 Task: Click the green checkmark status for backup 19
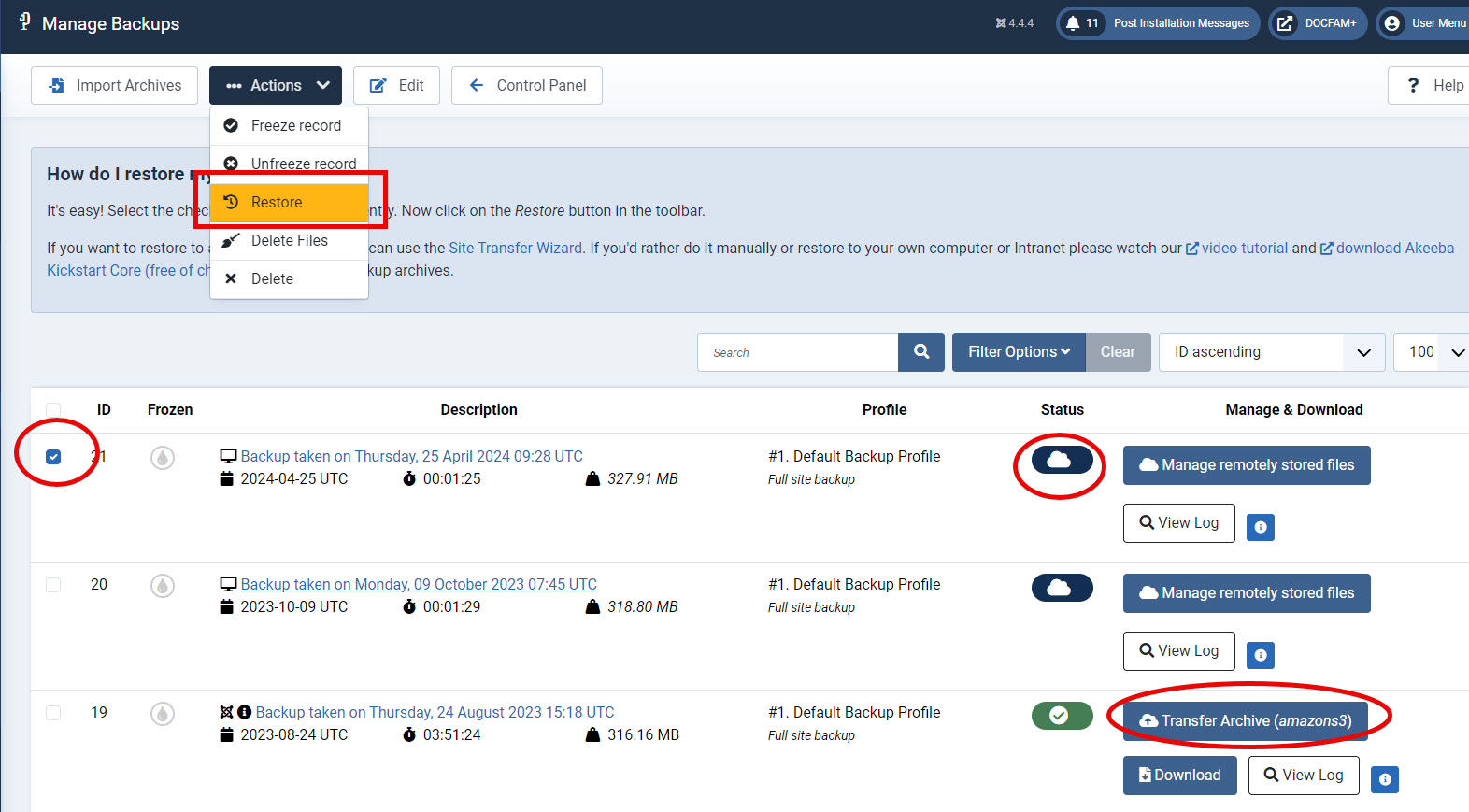[x=1062, y=716]
